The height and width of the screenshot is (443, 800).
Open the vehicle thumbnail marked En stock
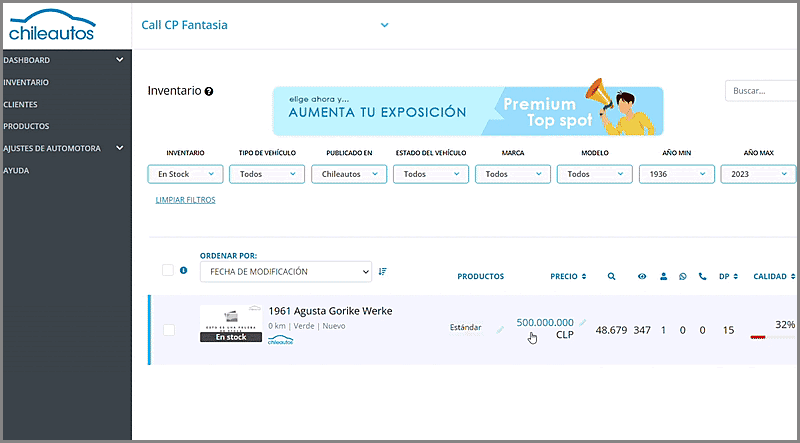coord(231,324)
